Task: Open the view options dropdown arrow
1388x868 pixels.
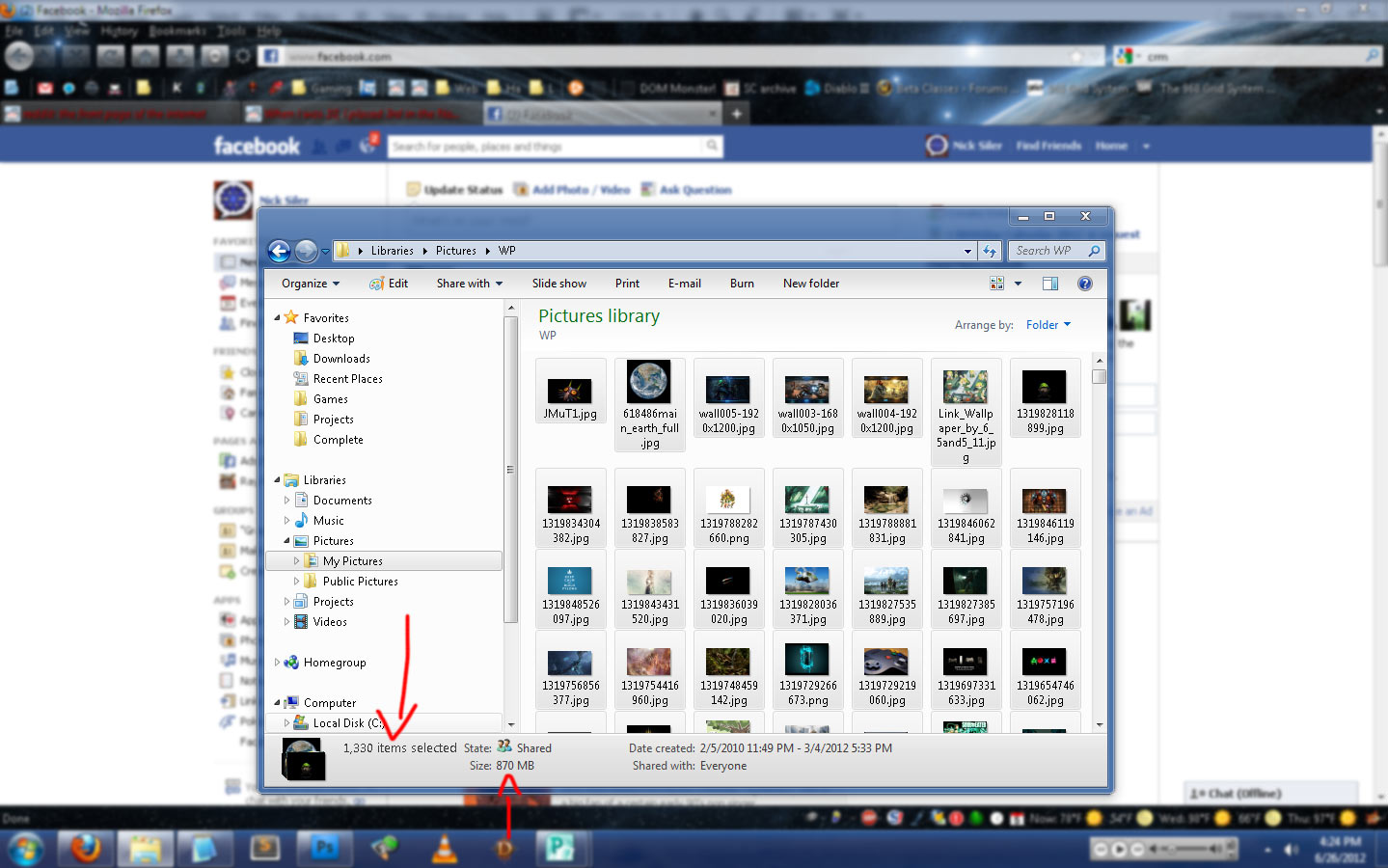Action: 1018,284
